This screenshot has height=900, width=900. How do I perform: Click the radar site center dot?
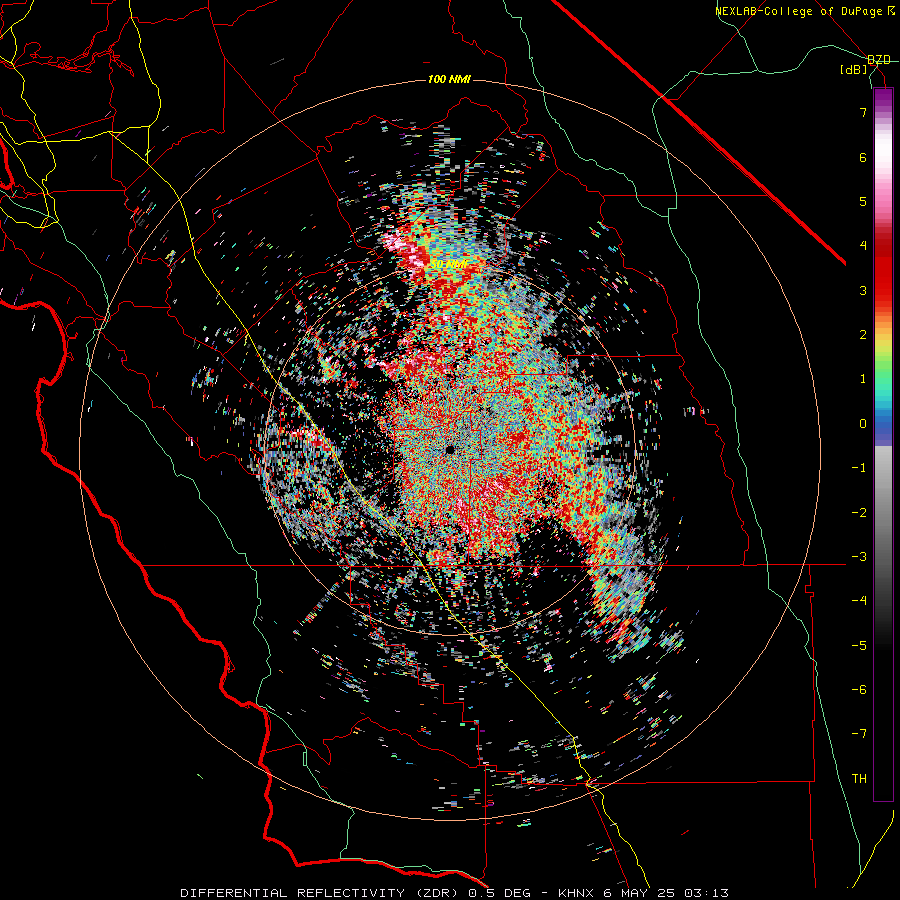450,450
